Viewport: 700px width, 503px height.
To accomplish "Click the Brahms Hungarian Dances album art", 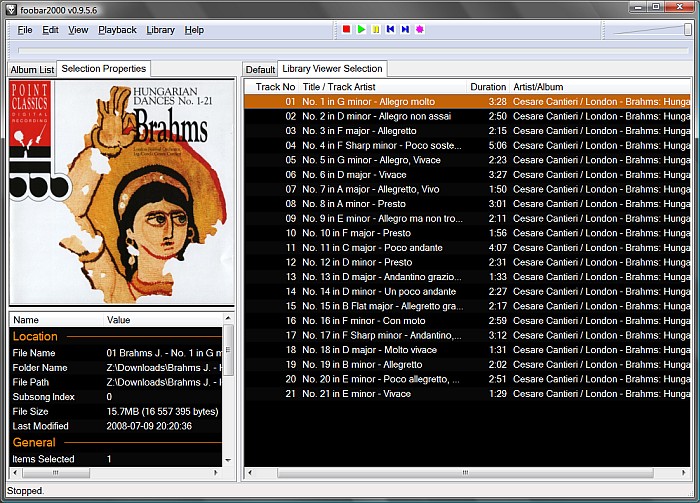I will click(x=121, y=192).
